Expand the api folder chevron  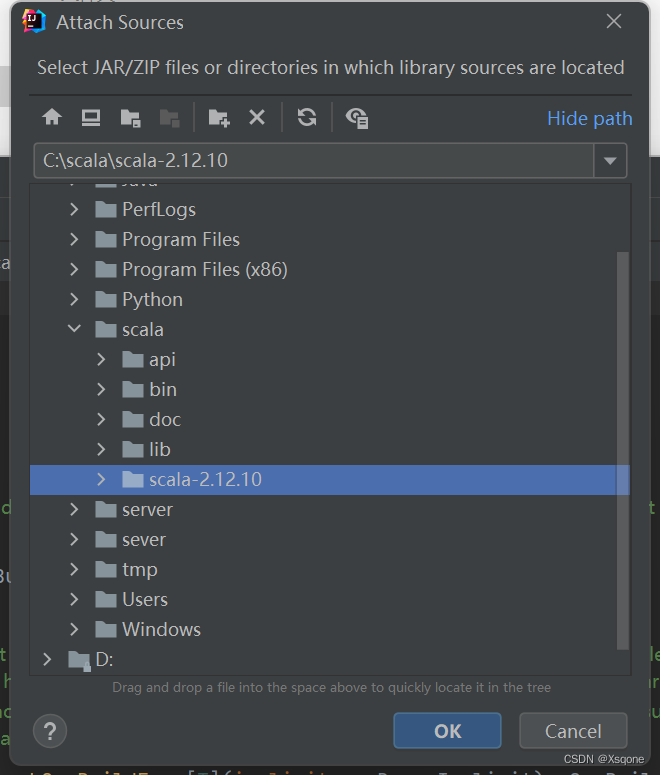coord(101,359)
